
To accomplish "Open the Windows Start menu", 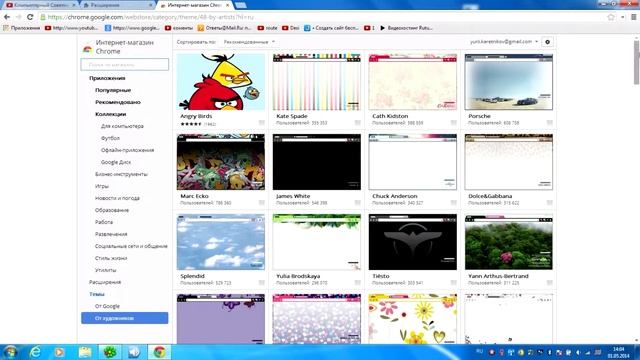I will coord(10,352).
